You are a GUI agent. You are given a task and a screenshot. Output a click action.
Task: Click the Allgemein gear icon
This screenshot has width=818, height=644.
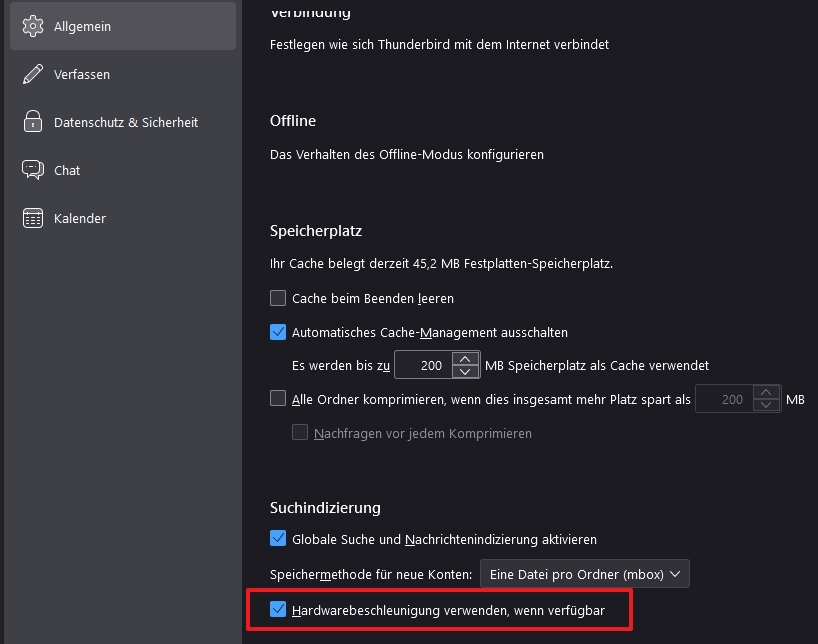coord(33,26)
